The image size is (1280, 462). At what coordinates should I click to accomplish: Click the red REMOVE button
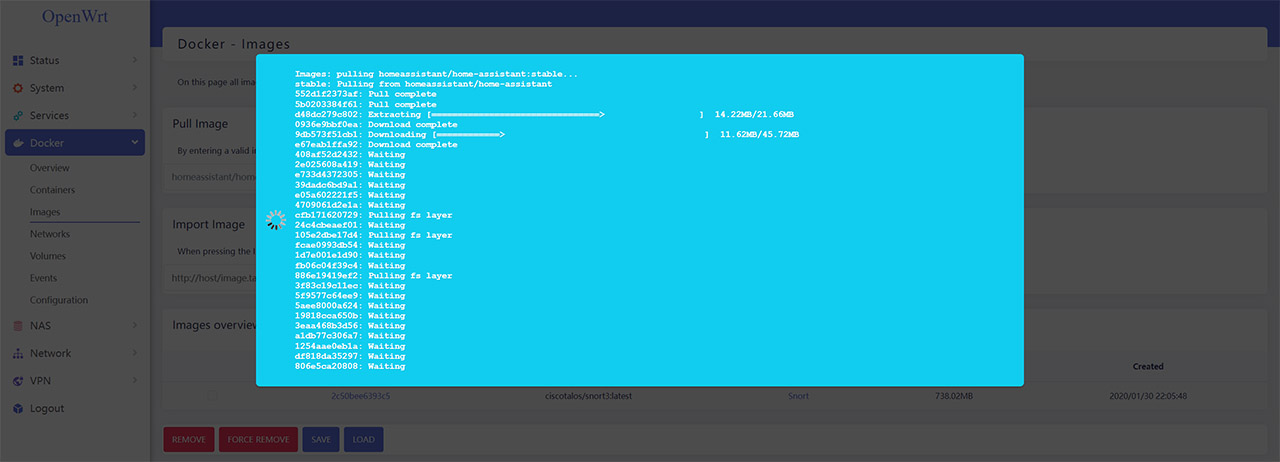188,439
